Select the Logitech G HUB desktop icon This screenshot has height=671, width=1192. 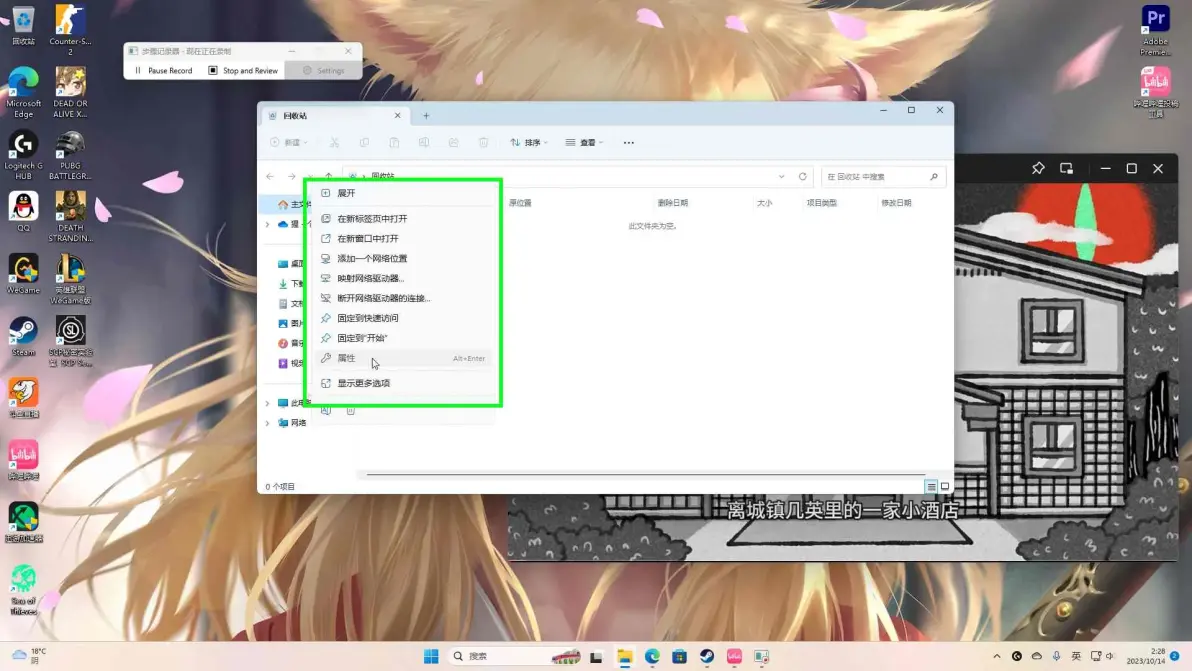(24, 155)
